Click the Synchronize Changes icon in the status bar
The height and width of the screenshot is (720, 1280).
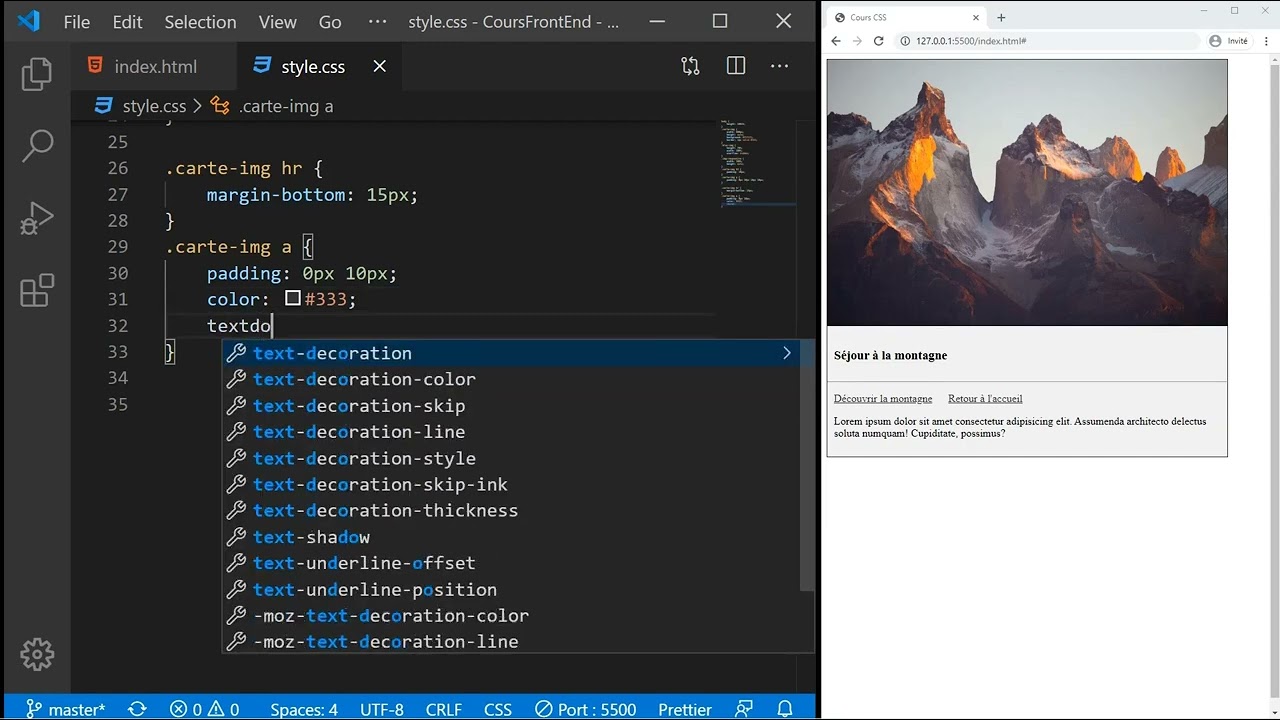pos(137,709)
